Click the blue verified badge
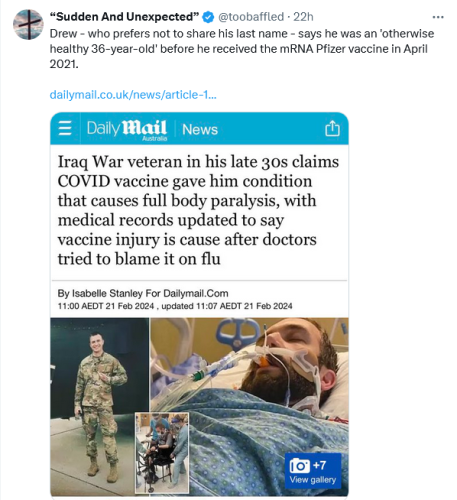The width and height of the screenshot is (457, 500). tap(209, 17)
